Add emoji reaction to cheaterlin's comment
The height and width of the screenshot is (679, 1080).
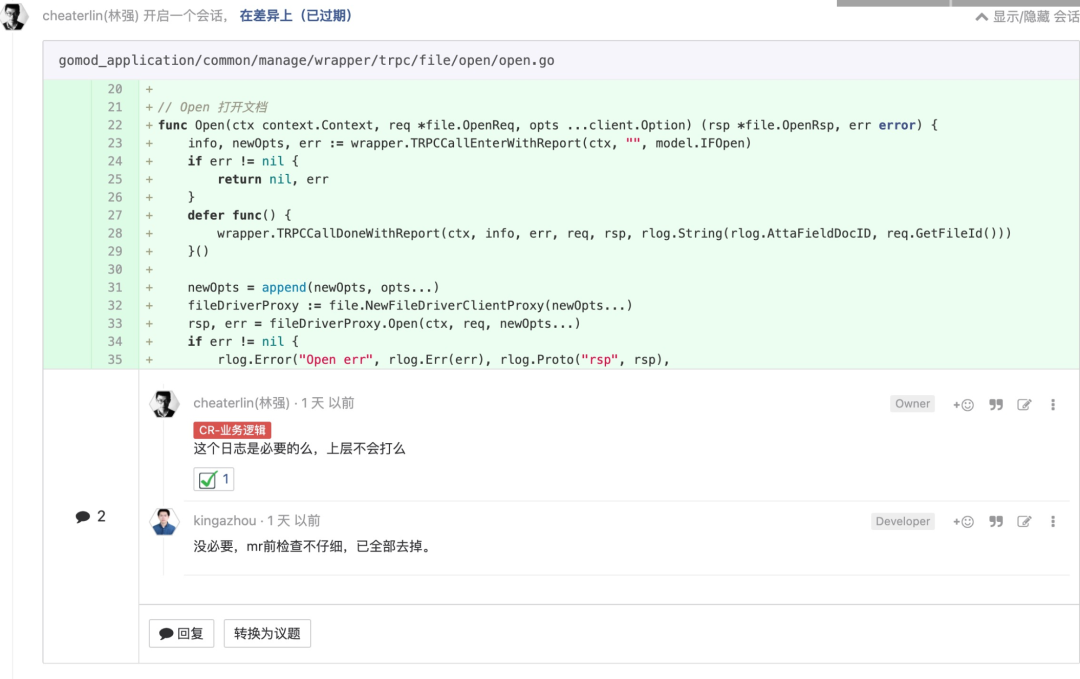[963, 404]
